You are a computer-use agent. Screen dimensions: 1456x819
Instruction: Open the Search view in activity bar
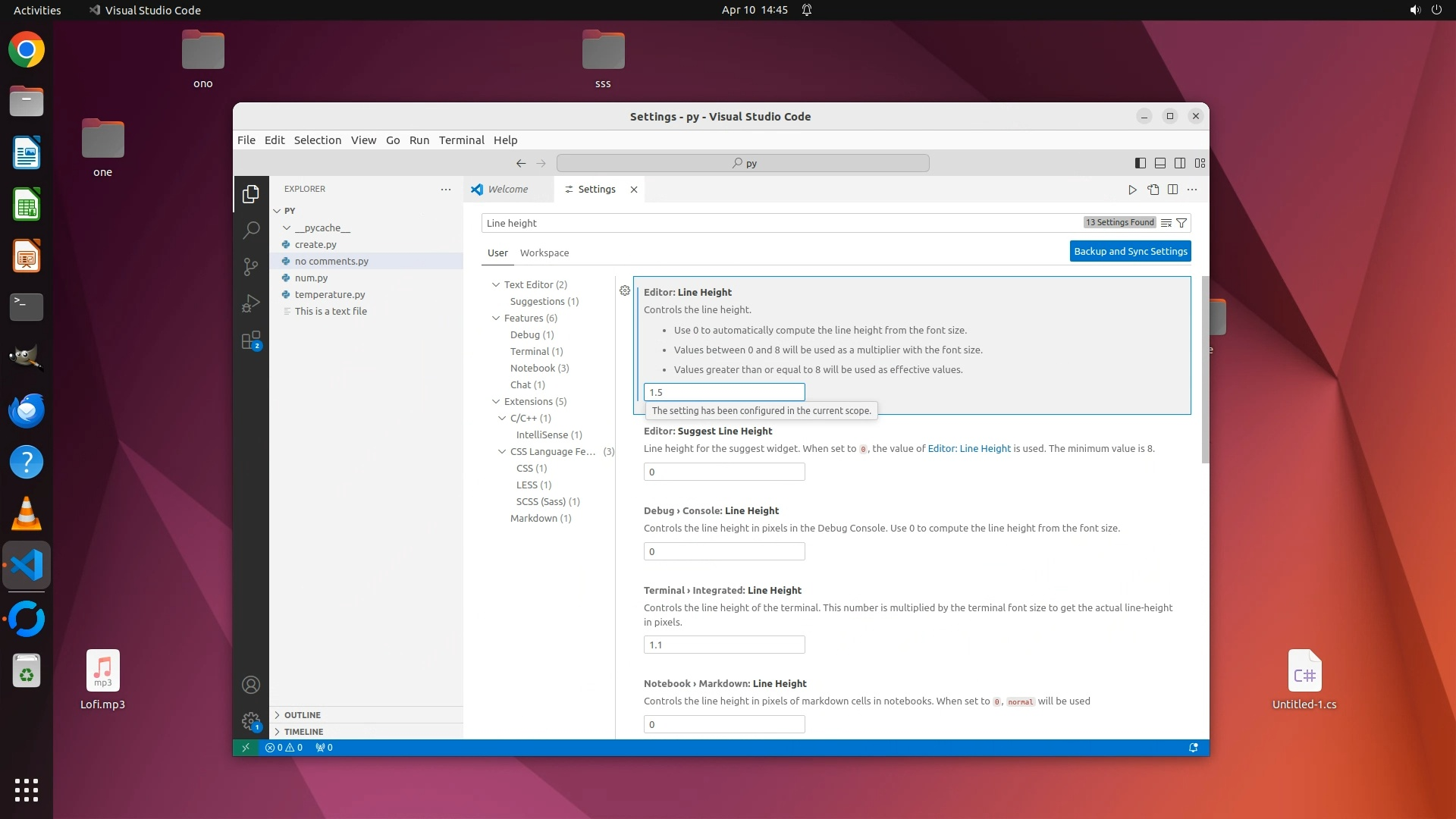(x=251, y=230)
